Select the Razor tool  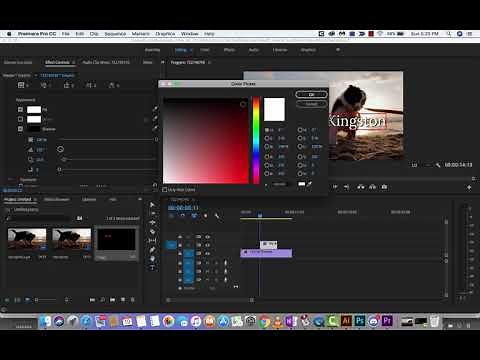coord(153,231)
